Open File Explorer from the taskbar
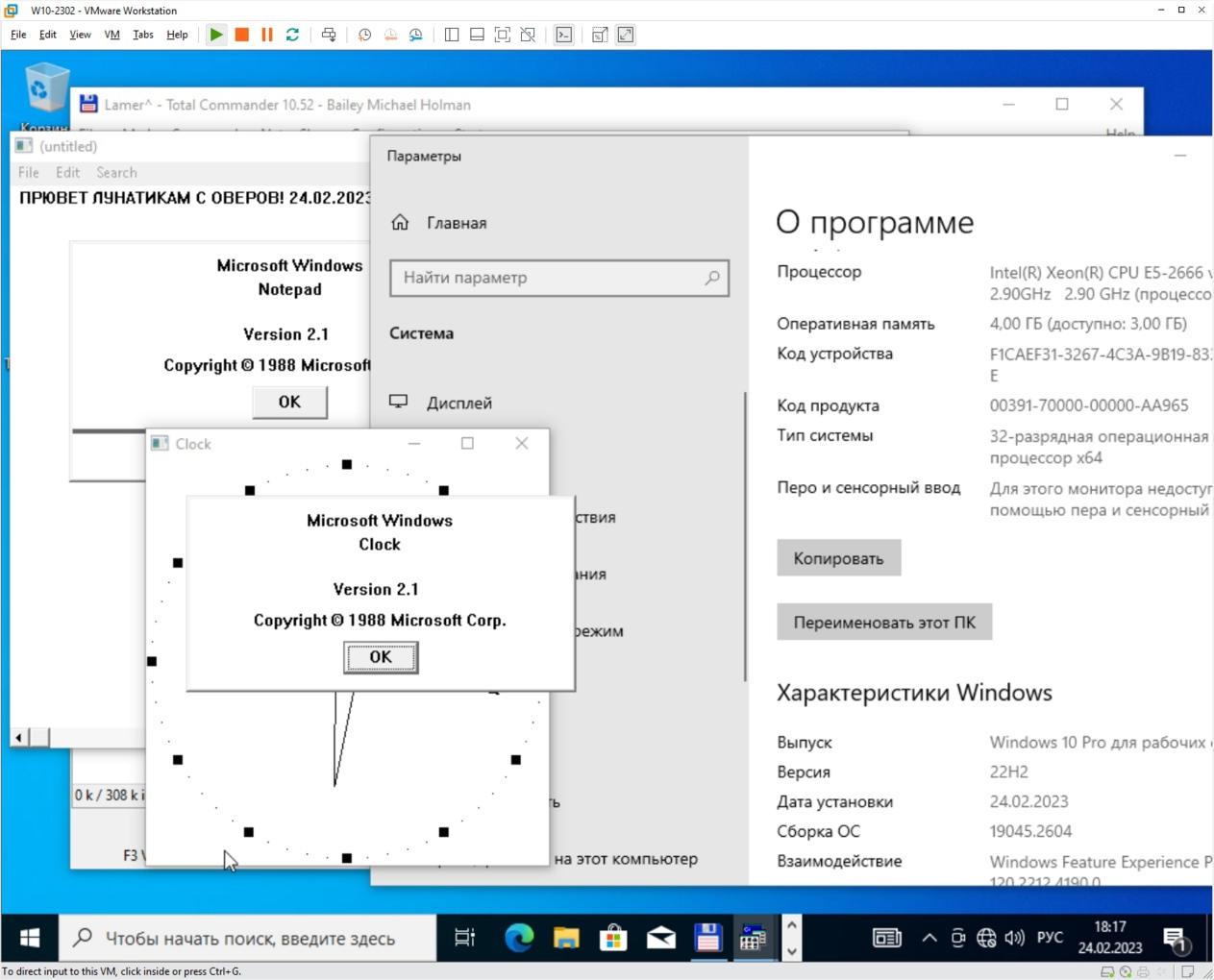The image size is (1214, 980). coord(566,938)
